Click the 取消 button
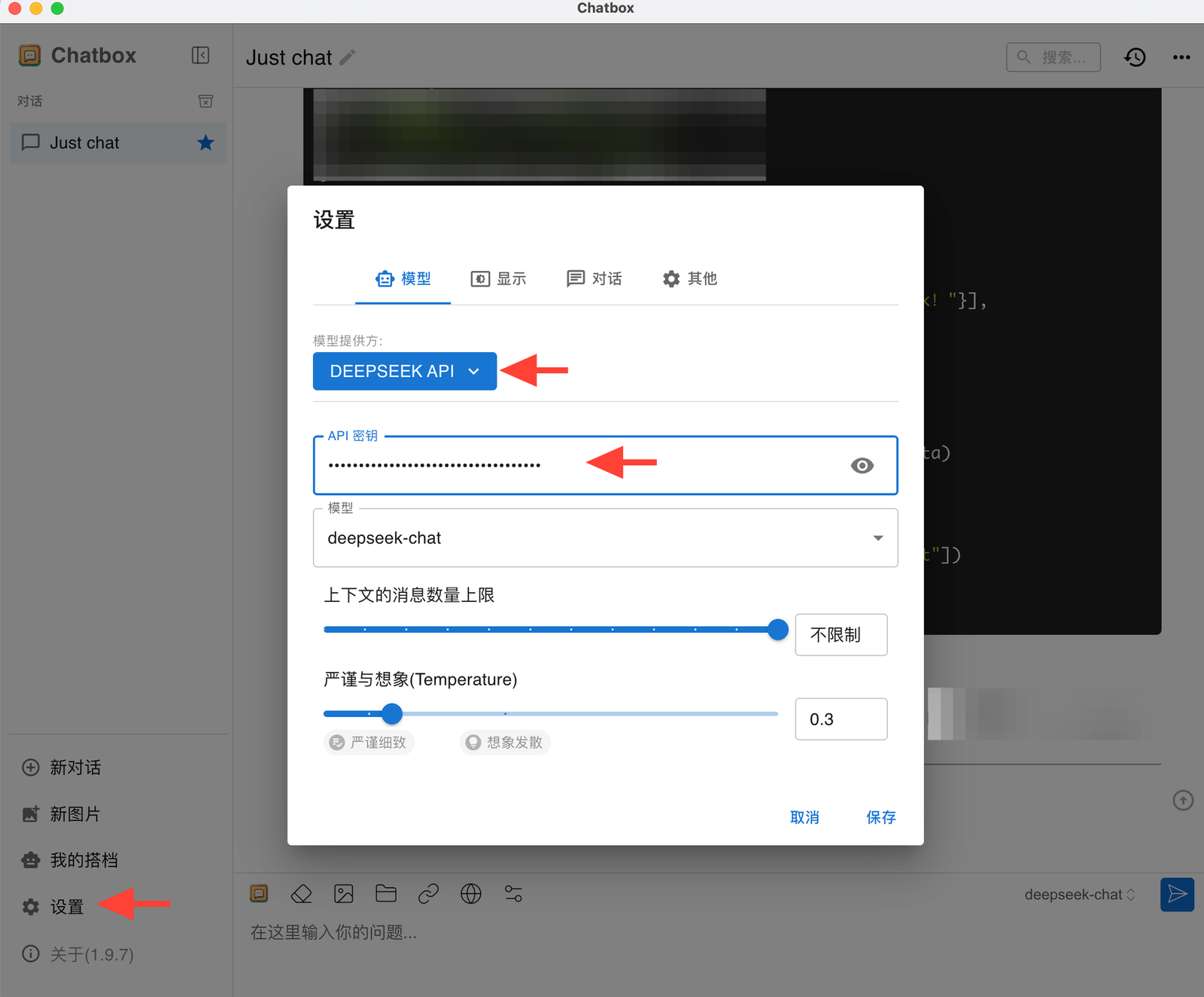The width and height of the screenshot is (1204, 997). click(x=804, y=817)
